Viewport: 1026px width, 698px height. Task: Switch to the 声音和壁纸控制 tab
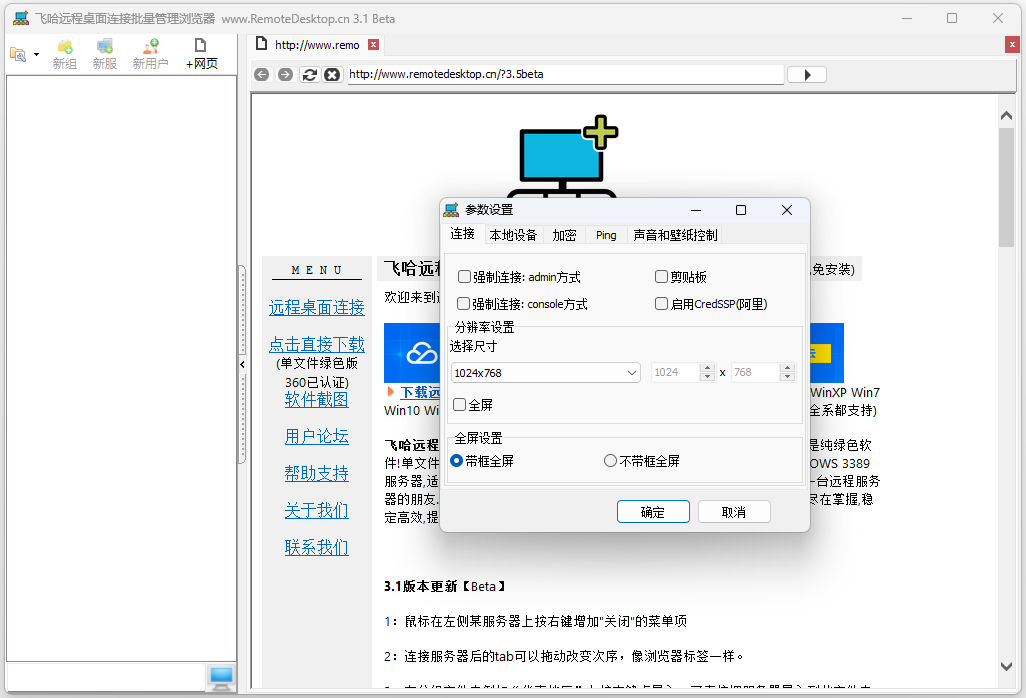pos(675,236)
